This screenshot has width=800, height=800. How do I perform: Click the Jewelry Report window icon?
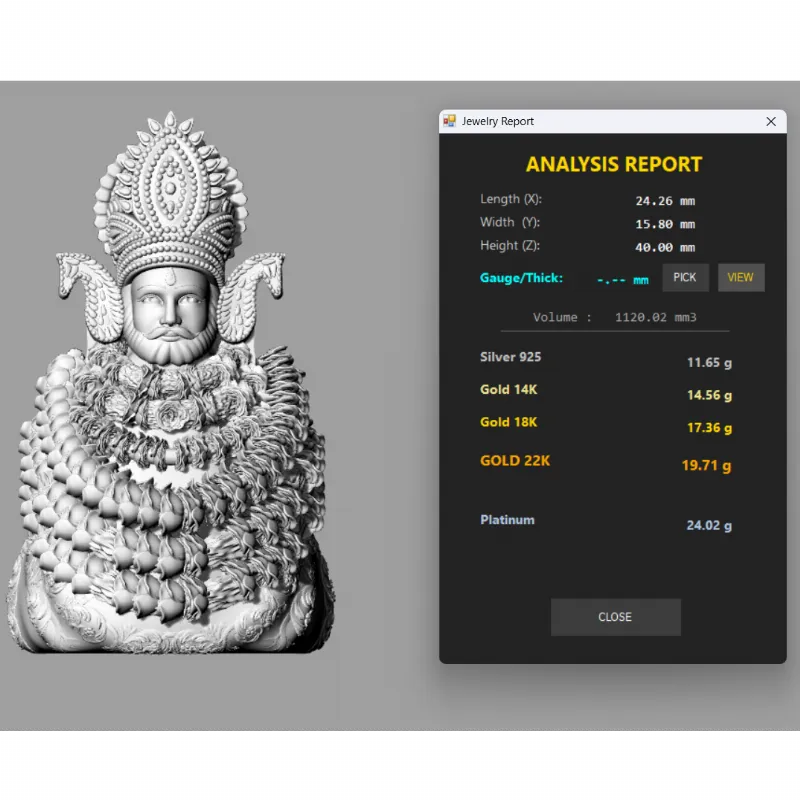tap(450, 121)
